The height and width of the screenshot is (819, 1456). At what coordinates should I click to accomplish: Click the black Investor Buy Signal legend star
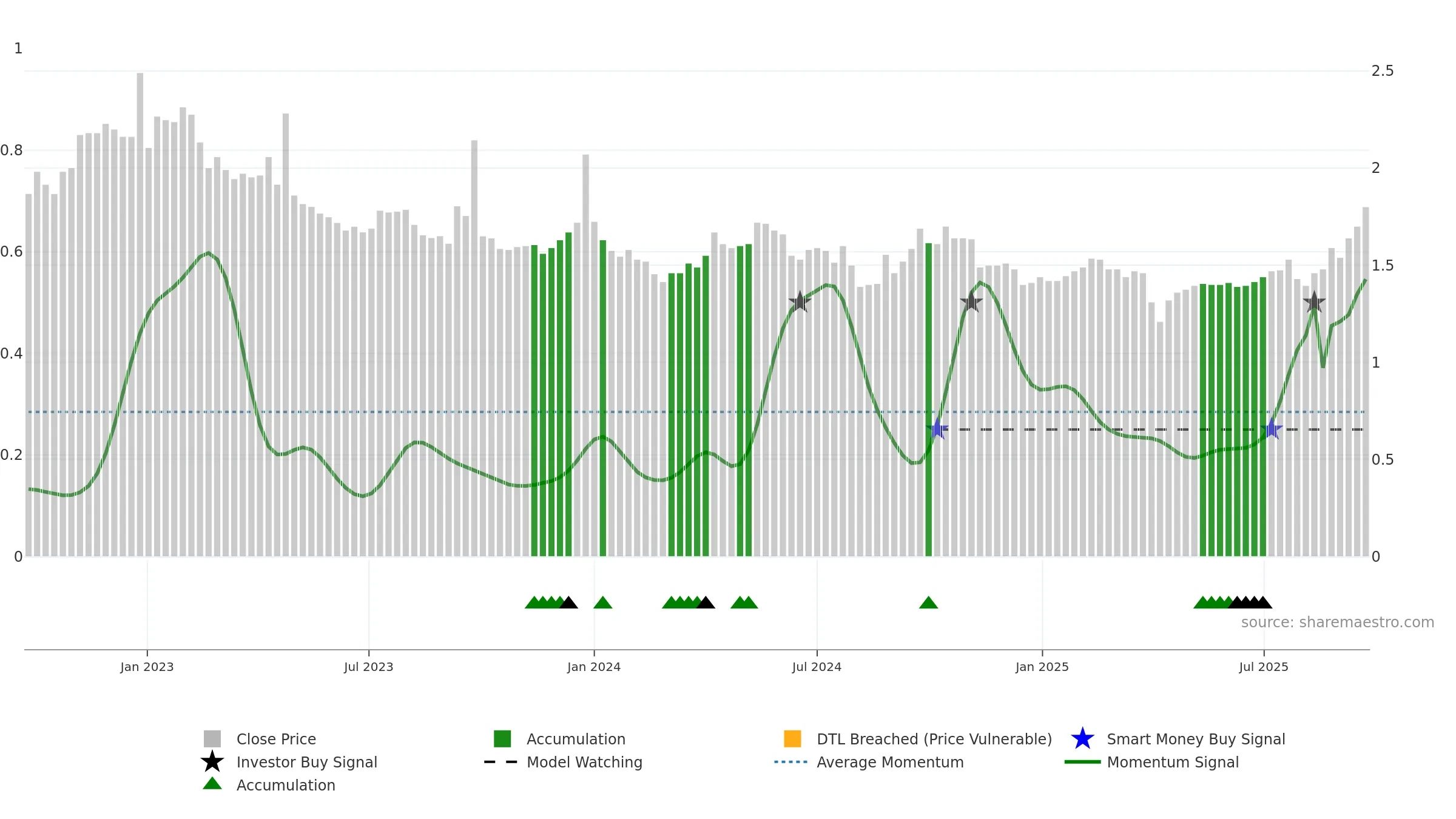212,761
